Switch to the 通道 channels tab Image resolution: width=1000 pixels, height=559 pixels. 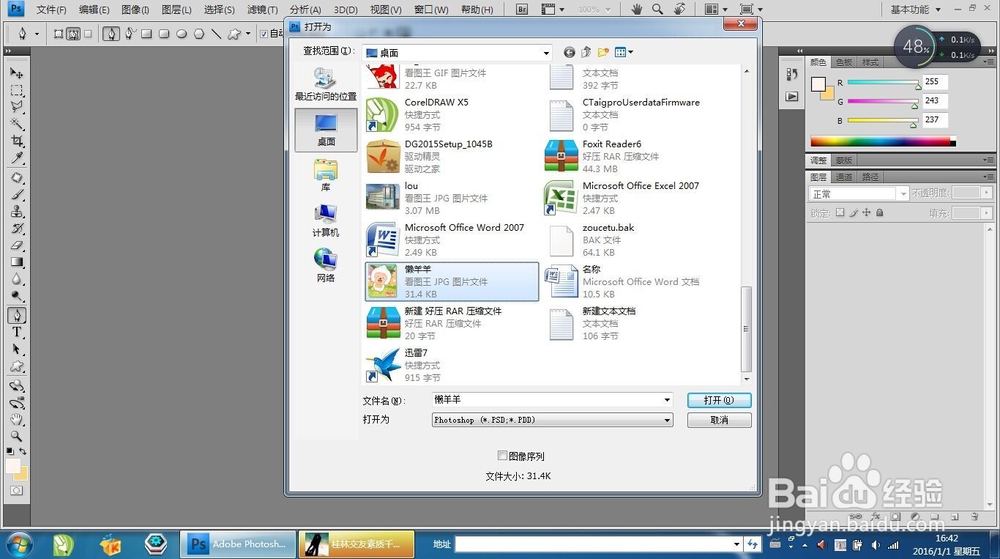point(844,177)
